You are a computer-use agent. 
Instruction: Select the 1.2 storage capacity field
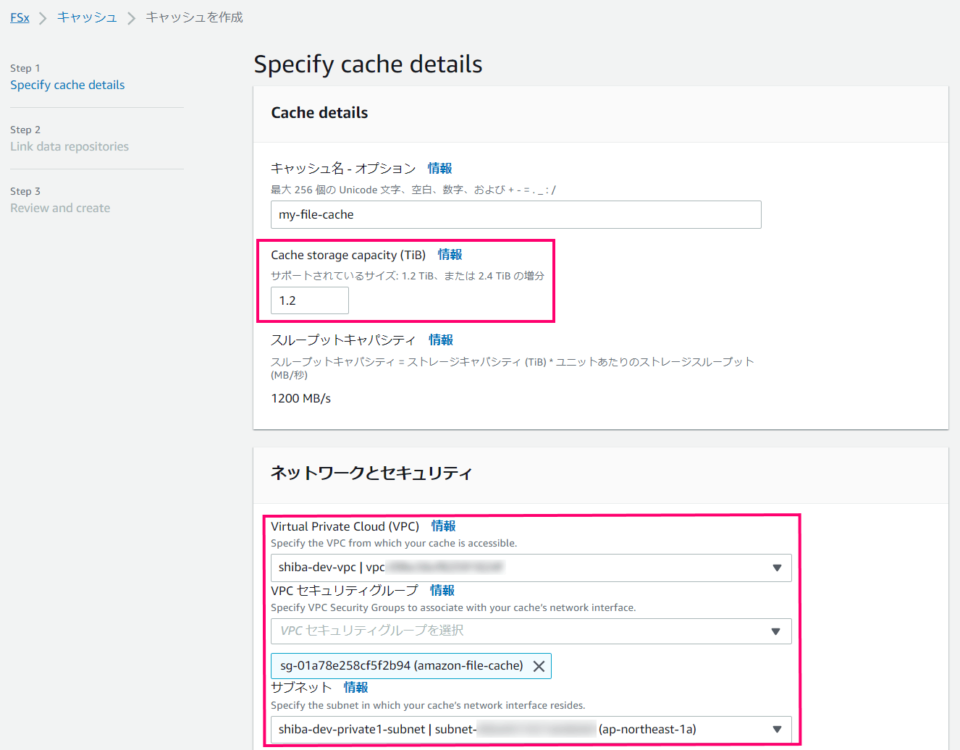[x=309, y=299]
